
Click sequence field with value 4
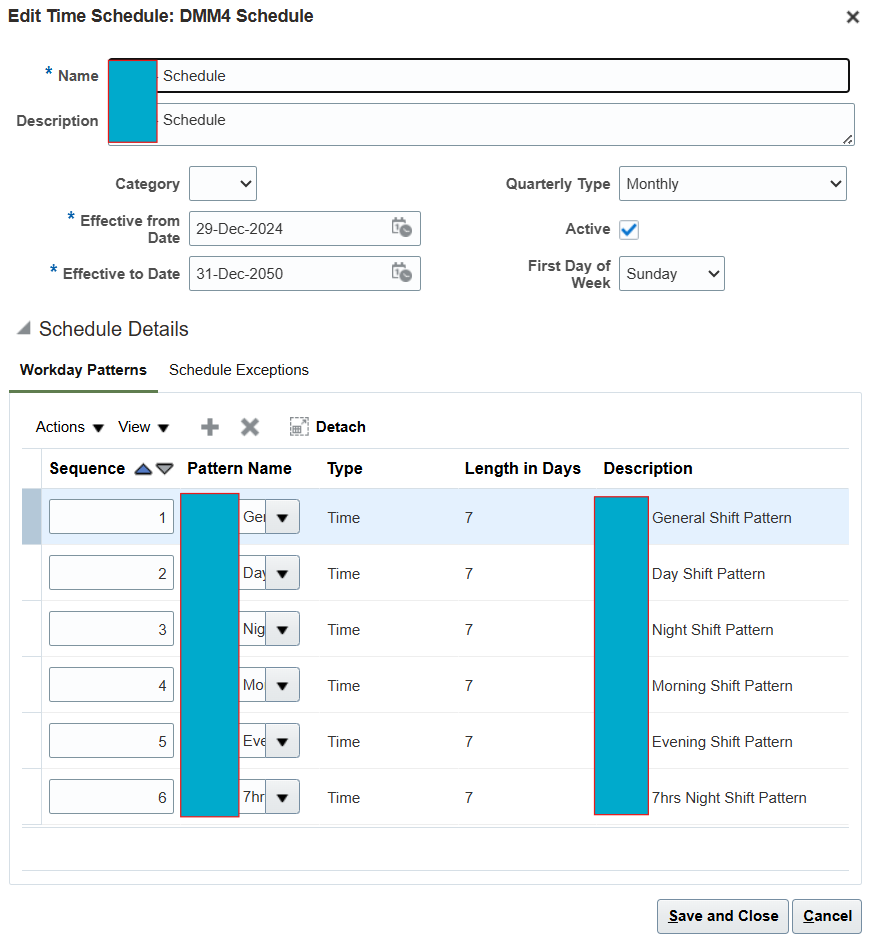[111, 685]
